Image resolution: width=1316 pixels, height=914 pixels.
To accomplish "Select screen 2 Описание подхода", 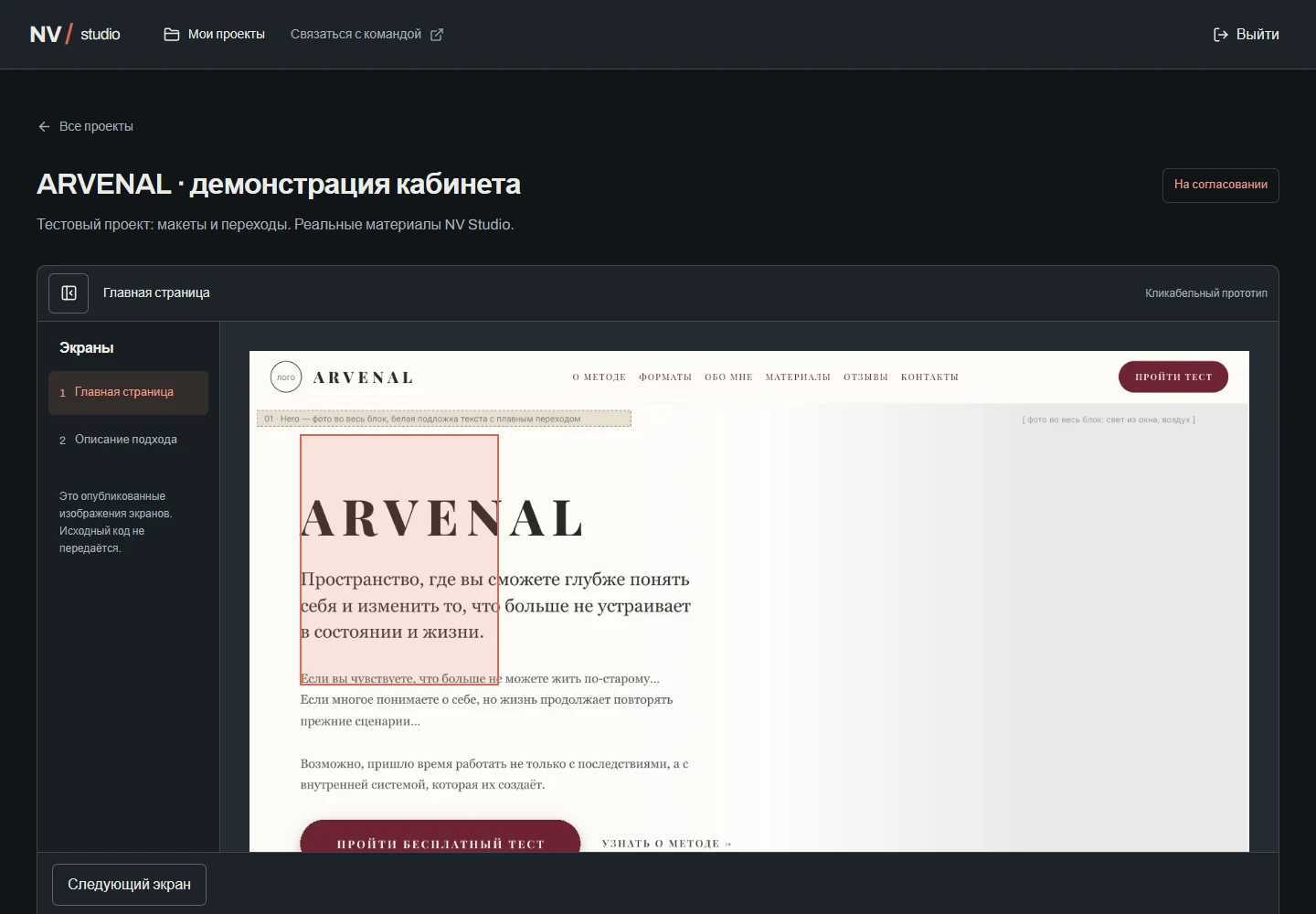I will [x=128, y=440].
